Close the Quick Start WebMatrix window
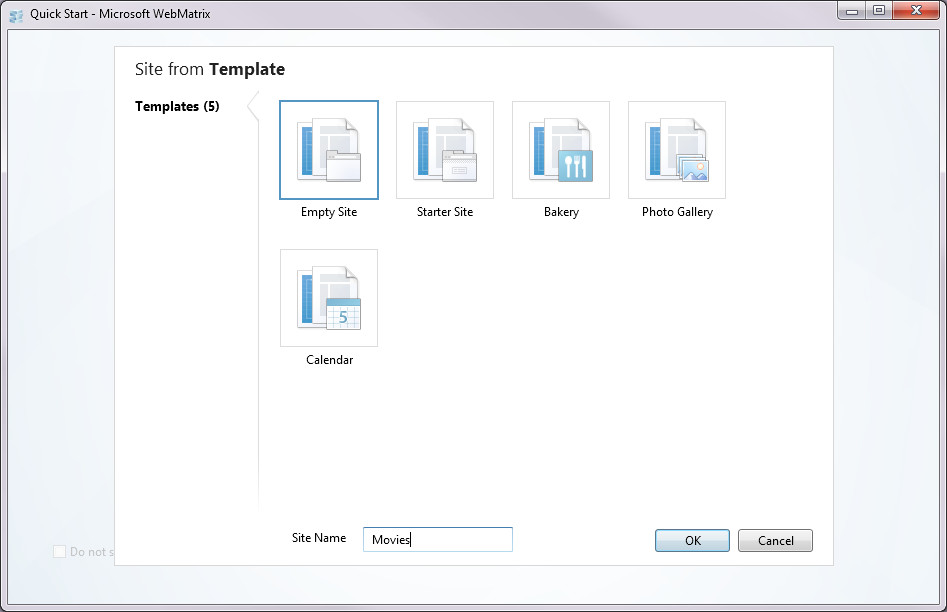The width and height of the screenshot is (947, 612). click(x=916, y=10)
